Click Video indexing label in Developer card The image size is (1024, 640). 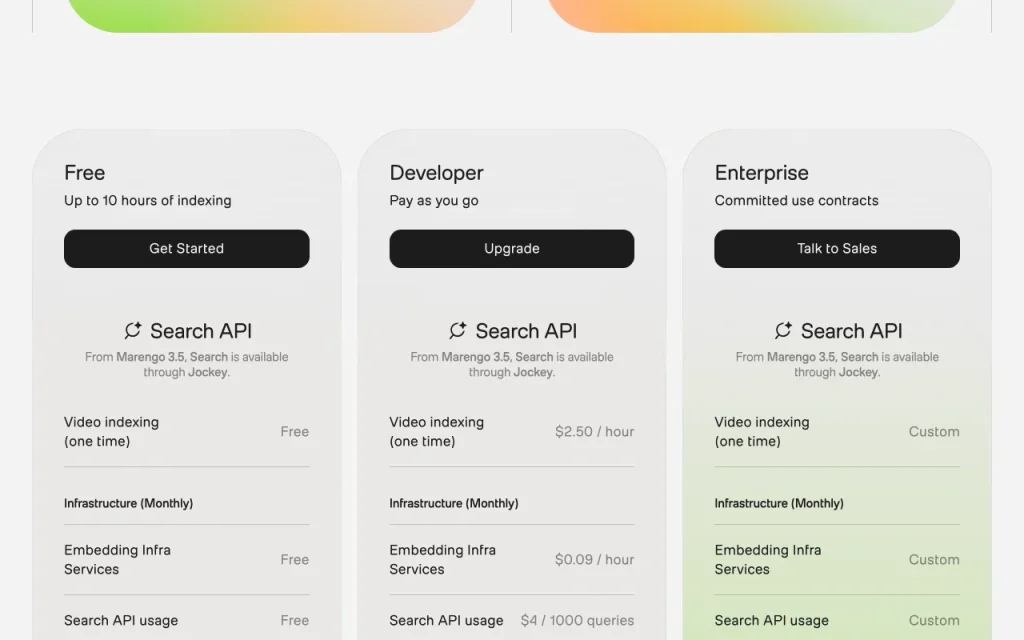[x=436, y=432]
